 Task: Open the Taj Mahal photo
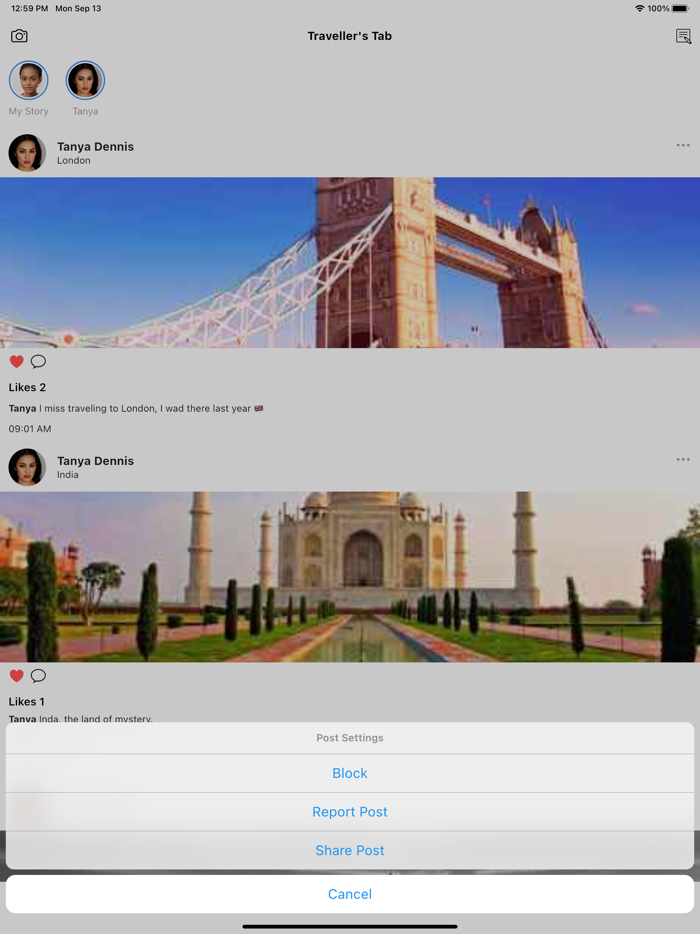point(350,577)
